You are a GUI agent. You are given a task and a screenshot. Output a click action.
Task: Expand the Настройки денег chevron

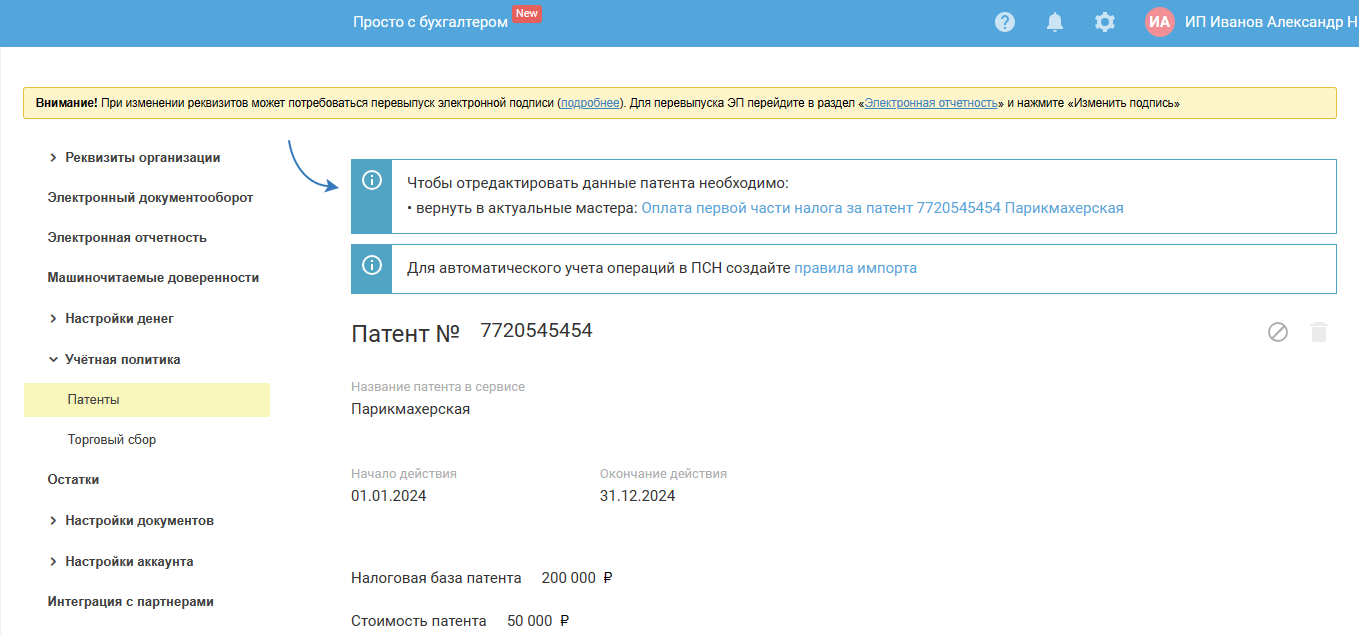(53, 319)
